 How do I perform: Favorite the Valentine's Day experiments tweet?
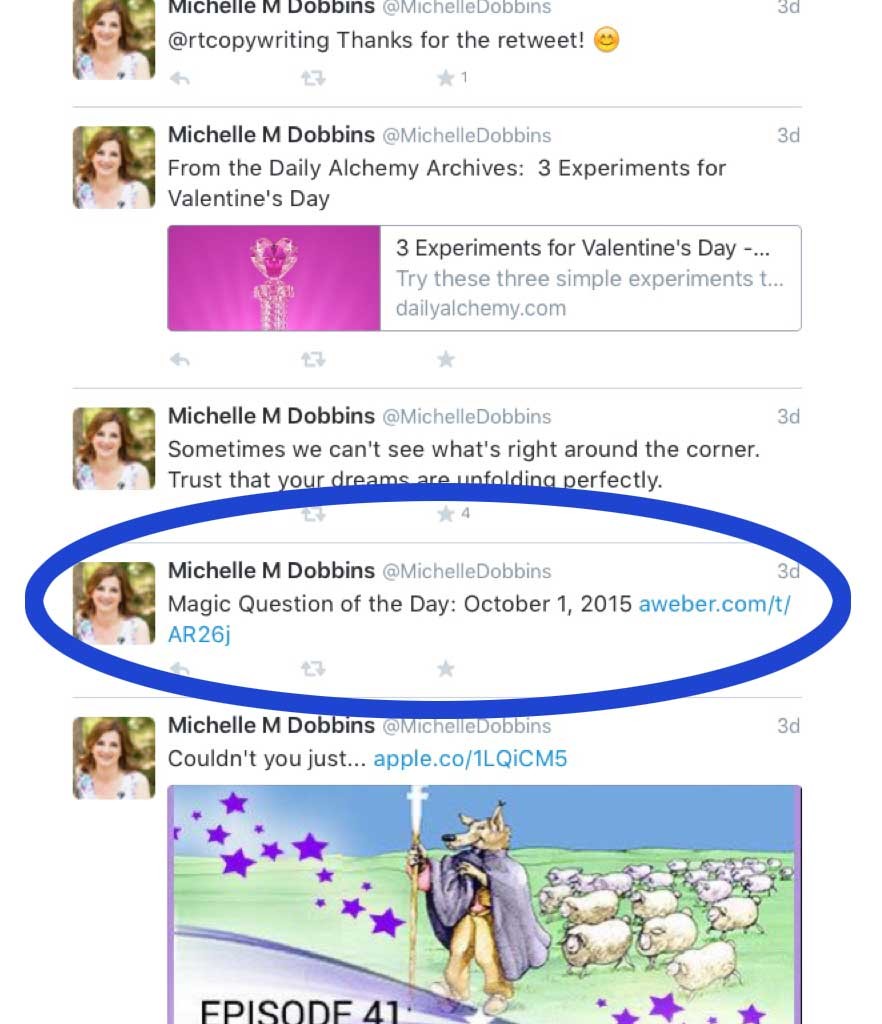tap(446, 359)
